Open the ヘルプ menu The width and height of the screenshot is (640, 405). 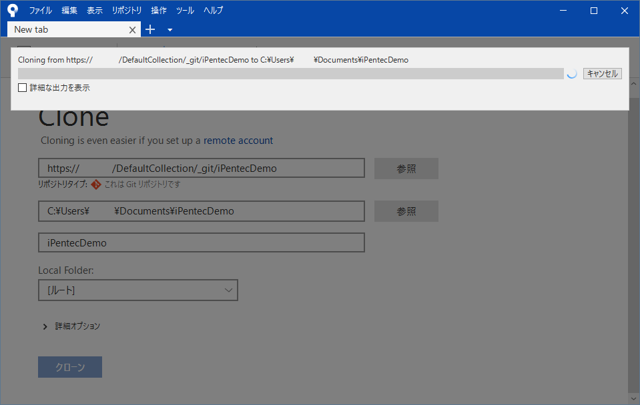(x=213, y=10)
